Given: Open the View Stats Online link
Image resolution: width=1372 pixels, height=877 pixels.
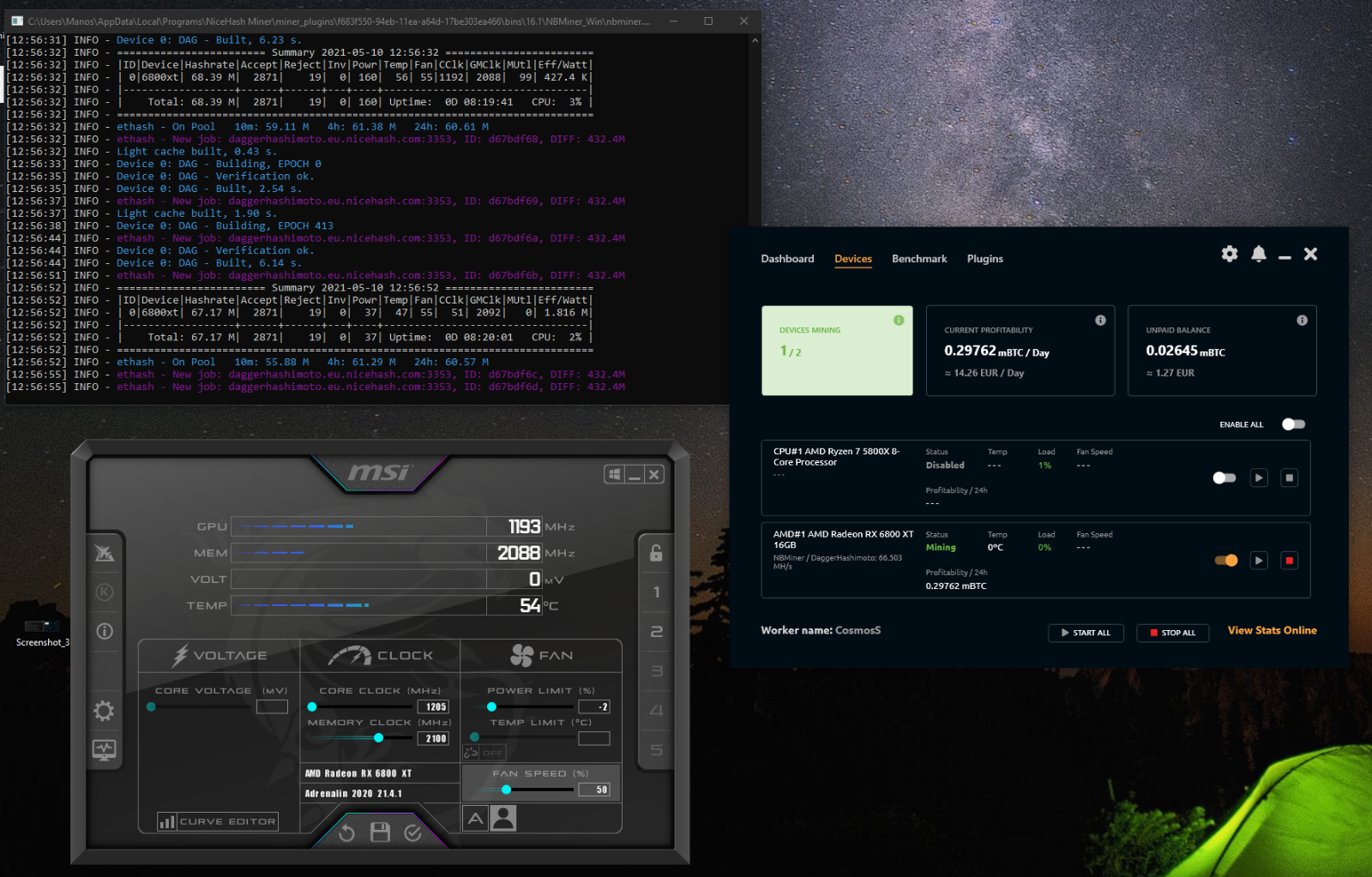Looking at the screenshot, I should point(1273,630).
